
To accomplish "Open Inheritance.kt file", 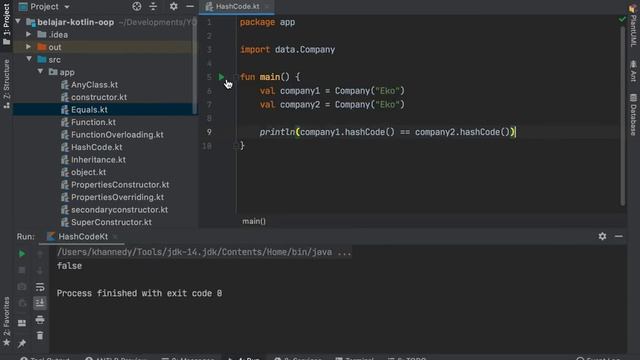I will (x=98, y=160).
